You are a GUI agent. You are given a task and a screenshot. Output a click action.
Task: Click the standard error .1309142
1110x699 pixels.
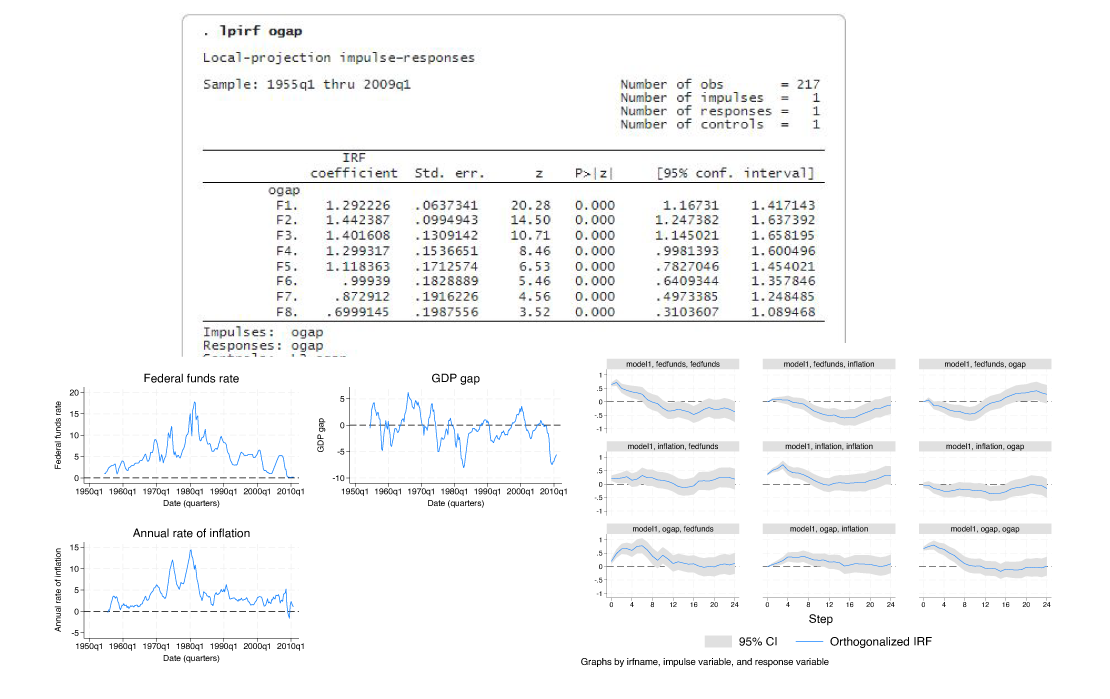click(x=446, y=235)
